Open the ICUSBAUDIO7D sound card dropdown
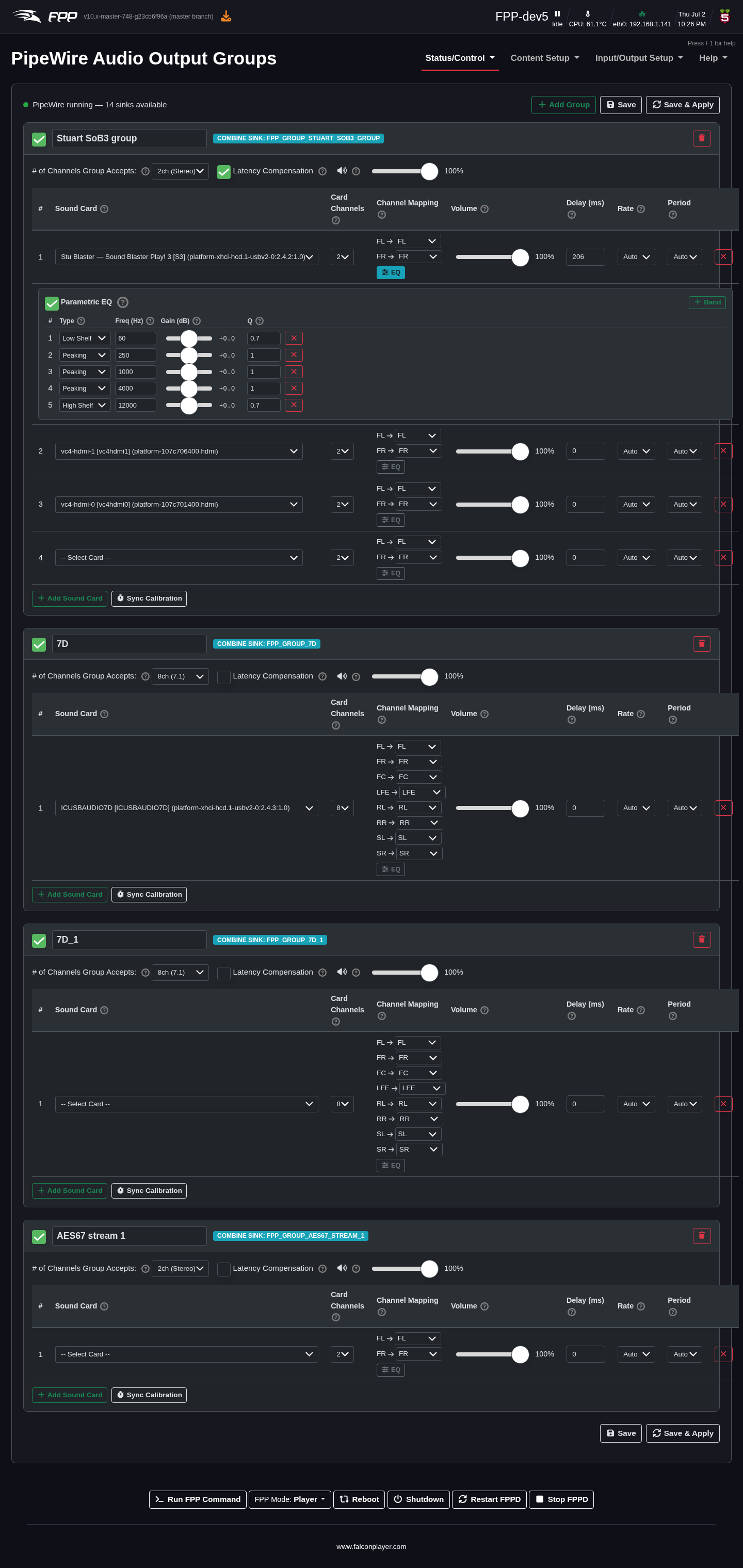 click(186, 808)
